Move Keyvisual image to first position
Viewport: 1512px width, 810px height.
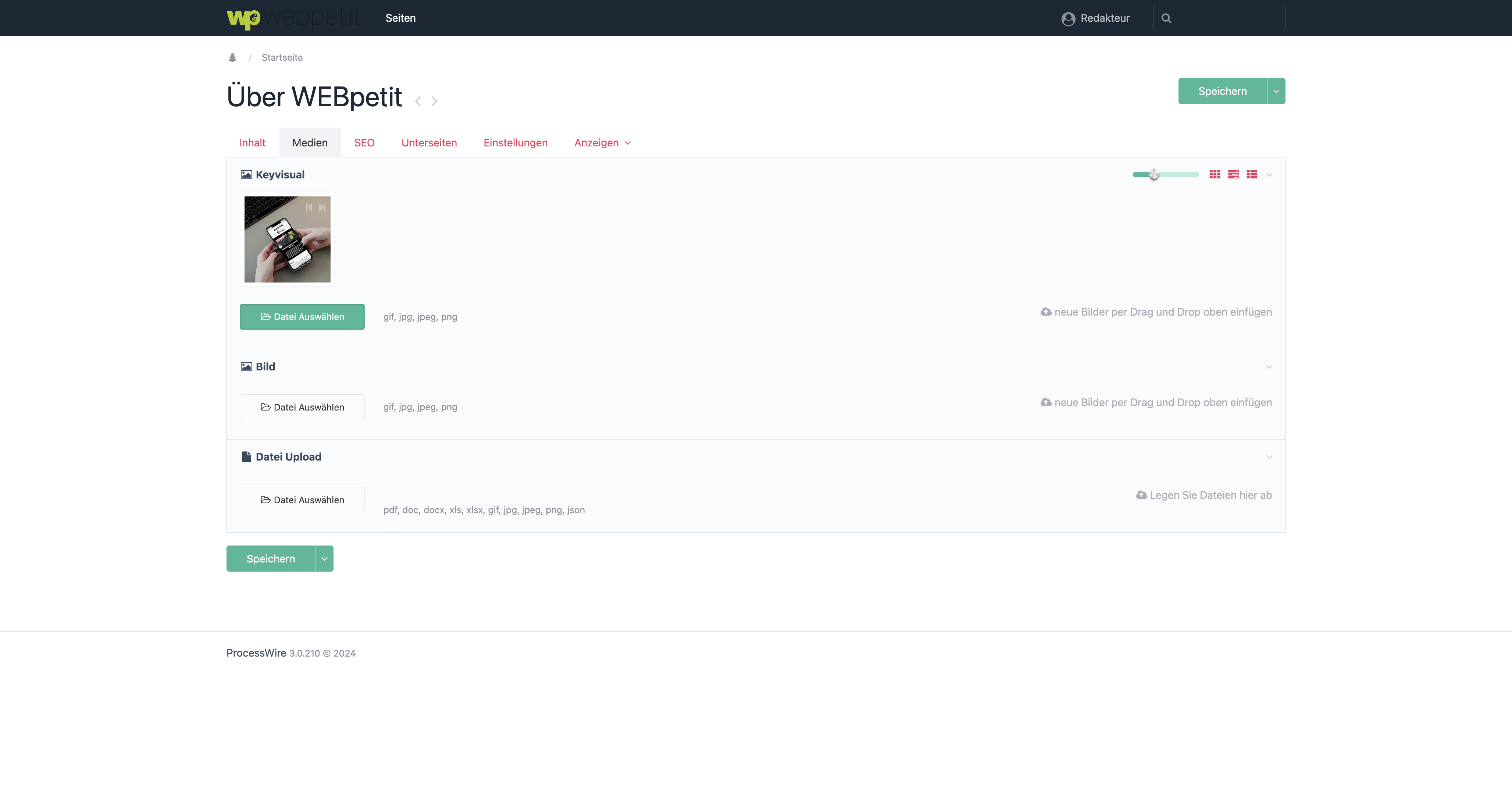click(309, 207)
